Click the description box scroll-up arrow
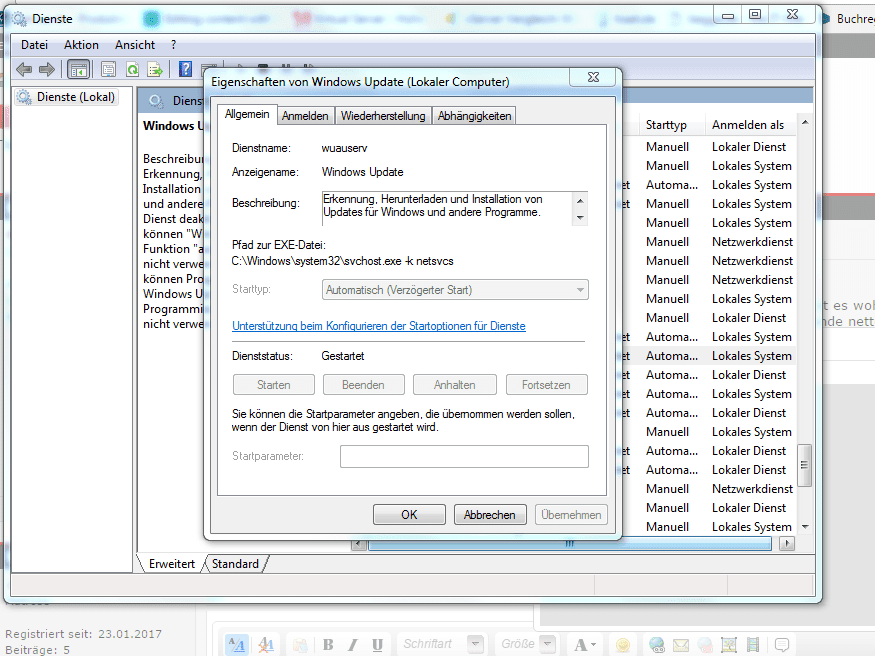This screenshot has width=875, height=656. (580, 201)
